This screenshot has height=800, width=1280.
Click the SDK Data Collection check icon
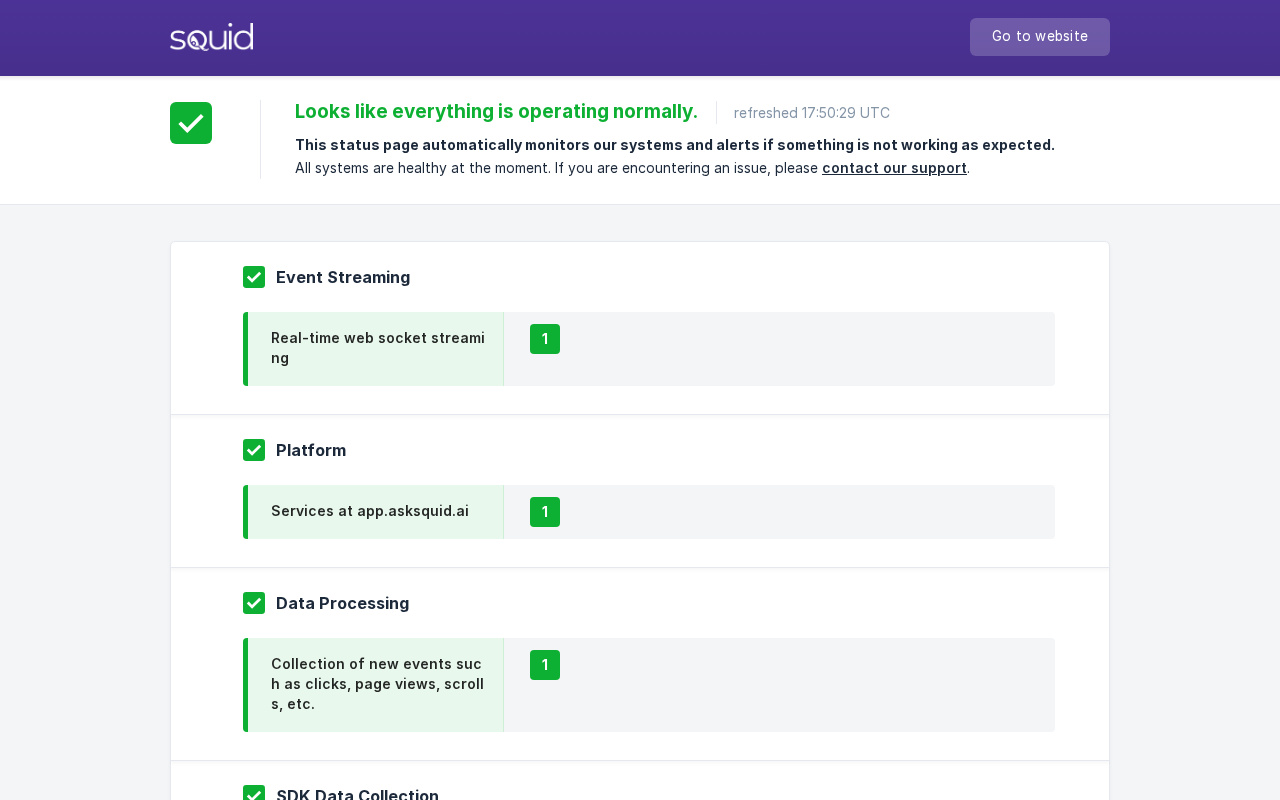pos(254,793)
